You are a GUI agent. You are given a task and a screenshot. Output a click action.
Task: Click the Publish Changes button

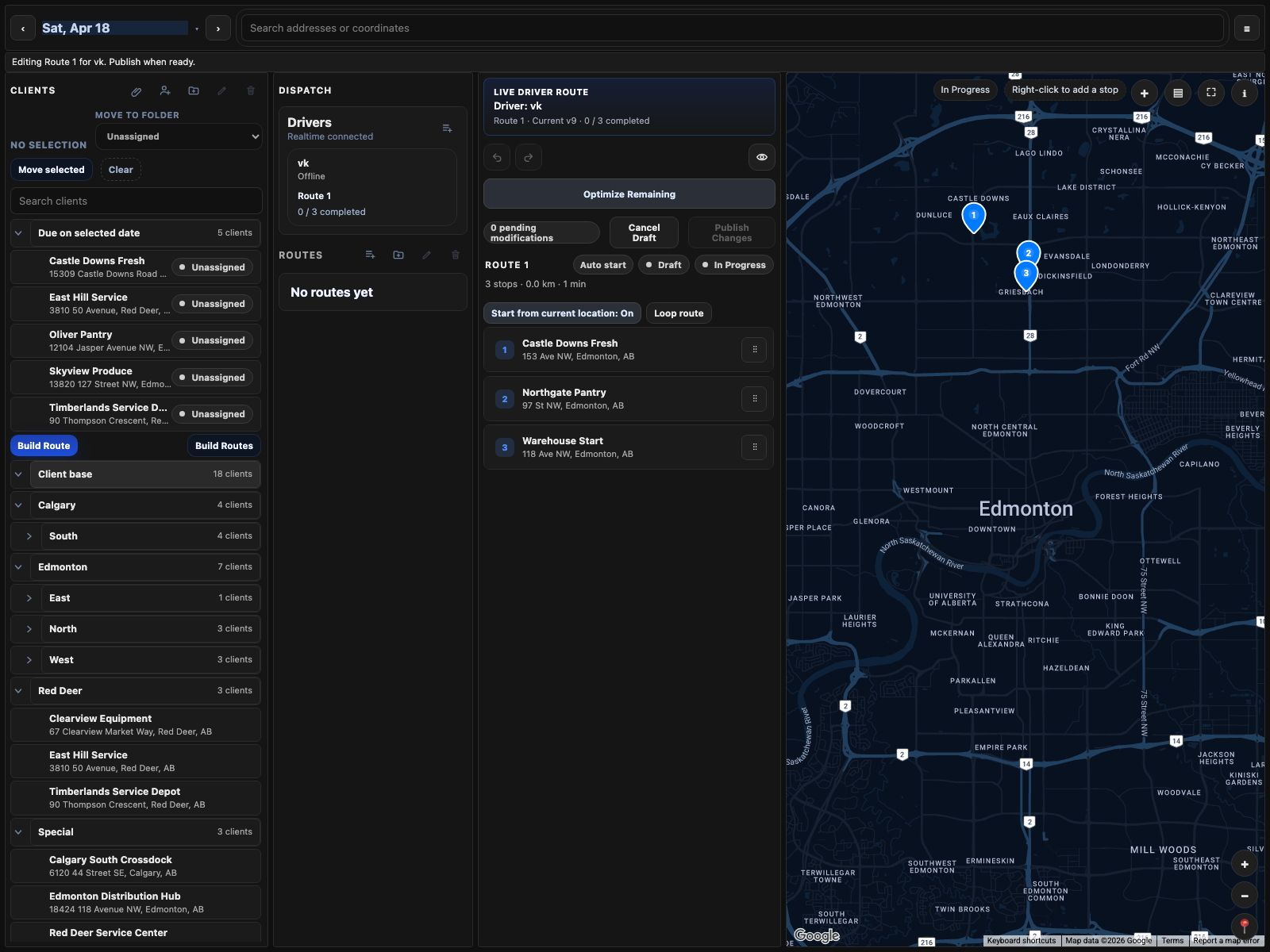pyautogui.click(x=731, y=232)
